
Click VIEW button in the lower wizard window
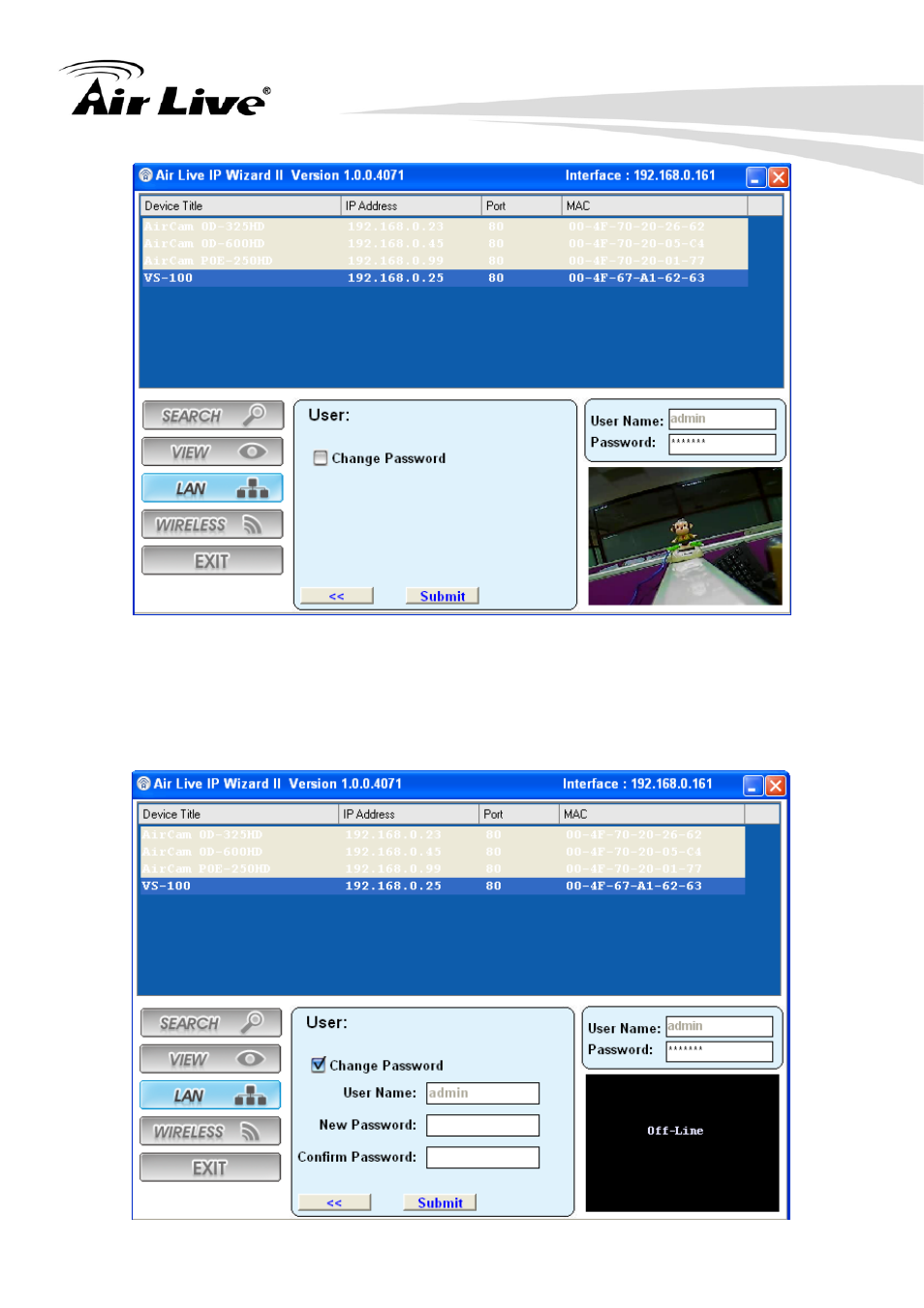(x=211, y=1059)
